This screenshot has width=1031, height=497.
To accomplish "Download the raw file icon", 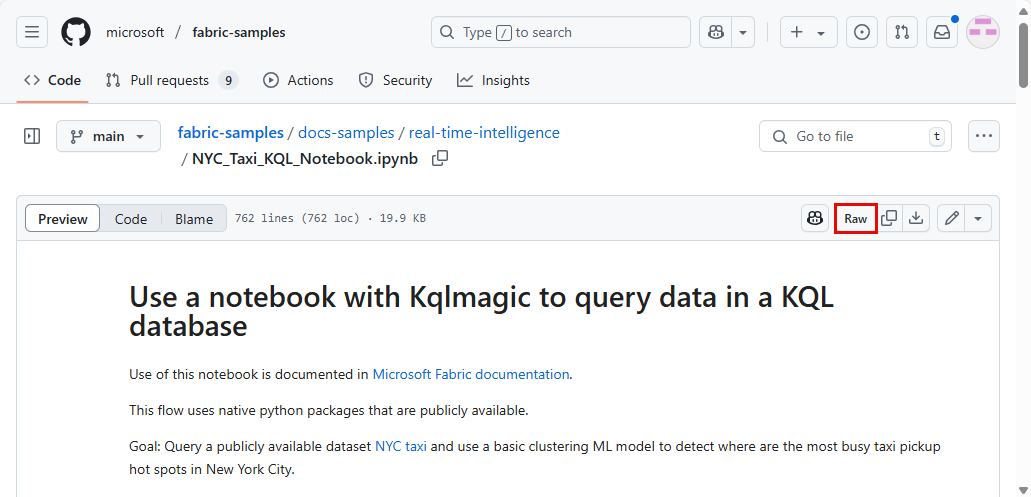I will [916, 218].
